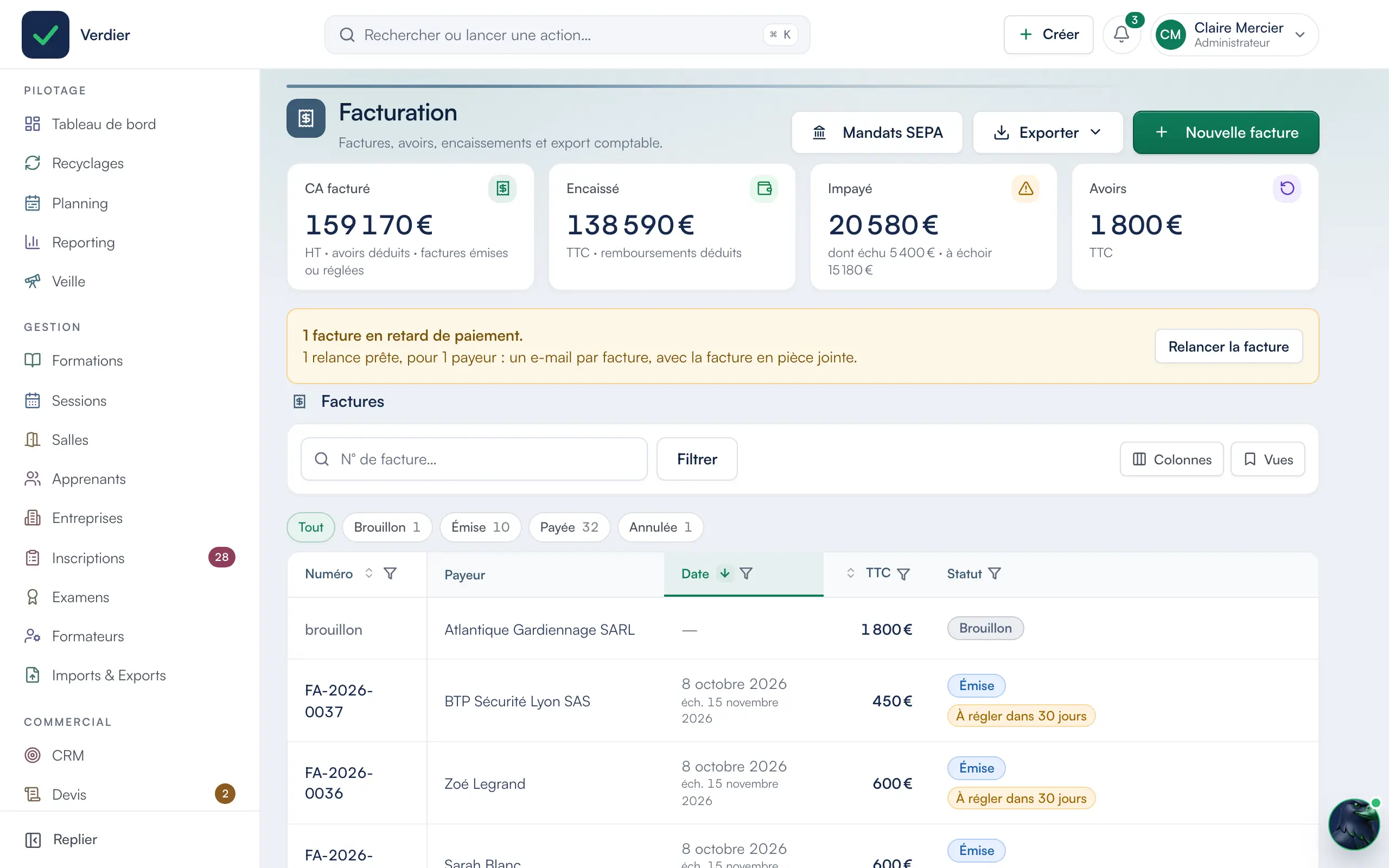Click the Avoirs refund arrow icon
Screen dimensions: 1389x868
pyautogui.click(x=1287, y=188)
